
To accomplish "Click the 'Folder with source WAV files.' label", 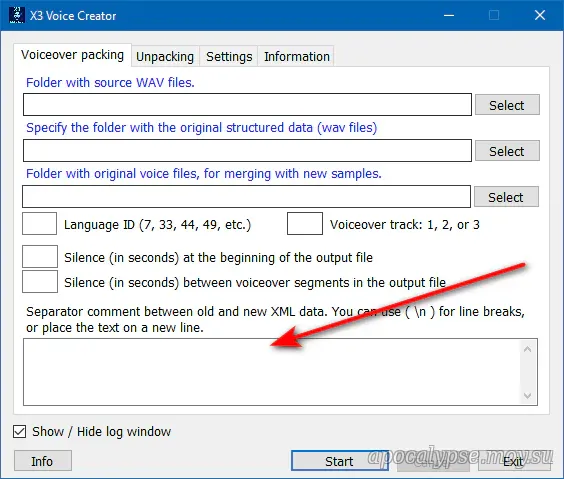I will click(x=110, y=83).
